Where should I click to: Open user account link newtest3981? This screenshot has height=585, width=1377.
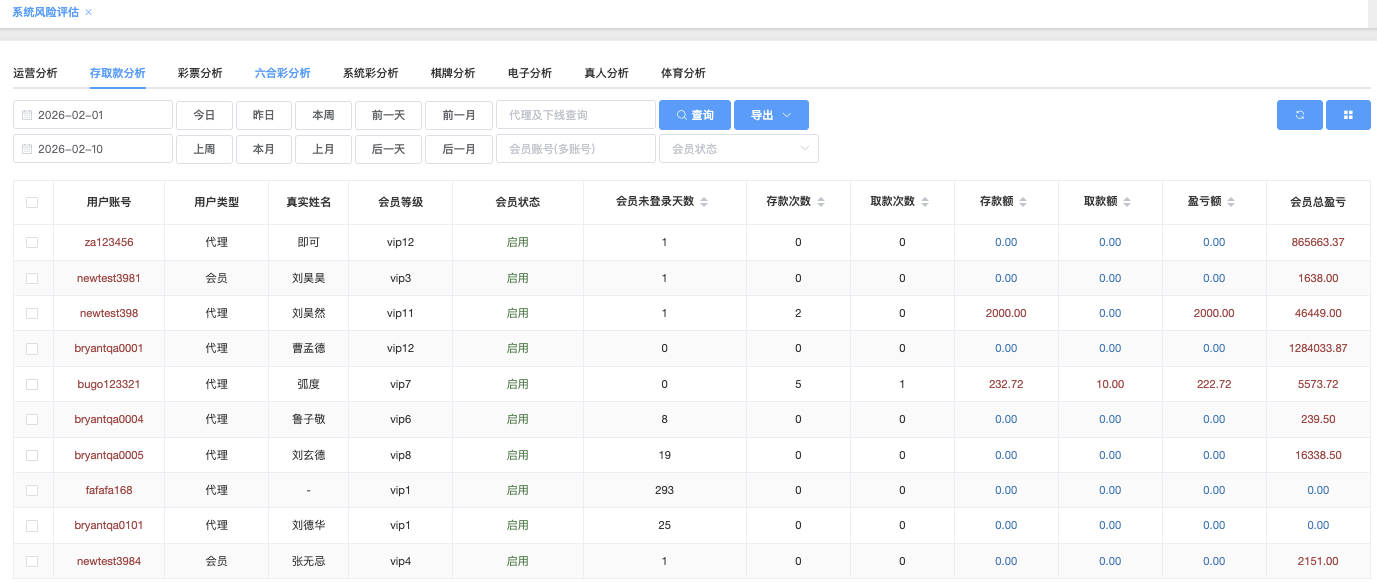pyautogui.click(x=109, y=278)
